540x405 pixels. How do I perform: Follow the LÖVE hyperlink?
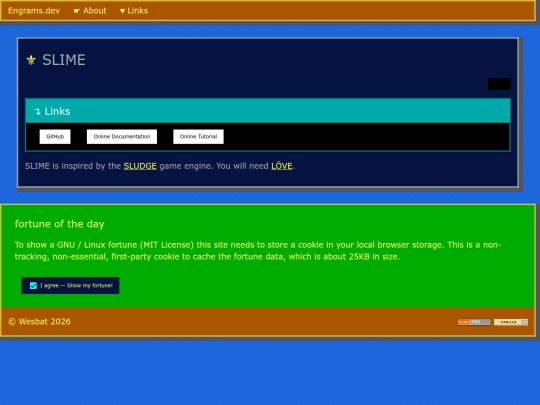pyautogui.click(x=282, y=166)
